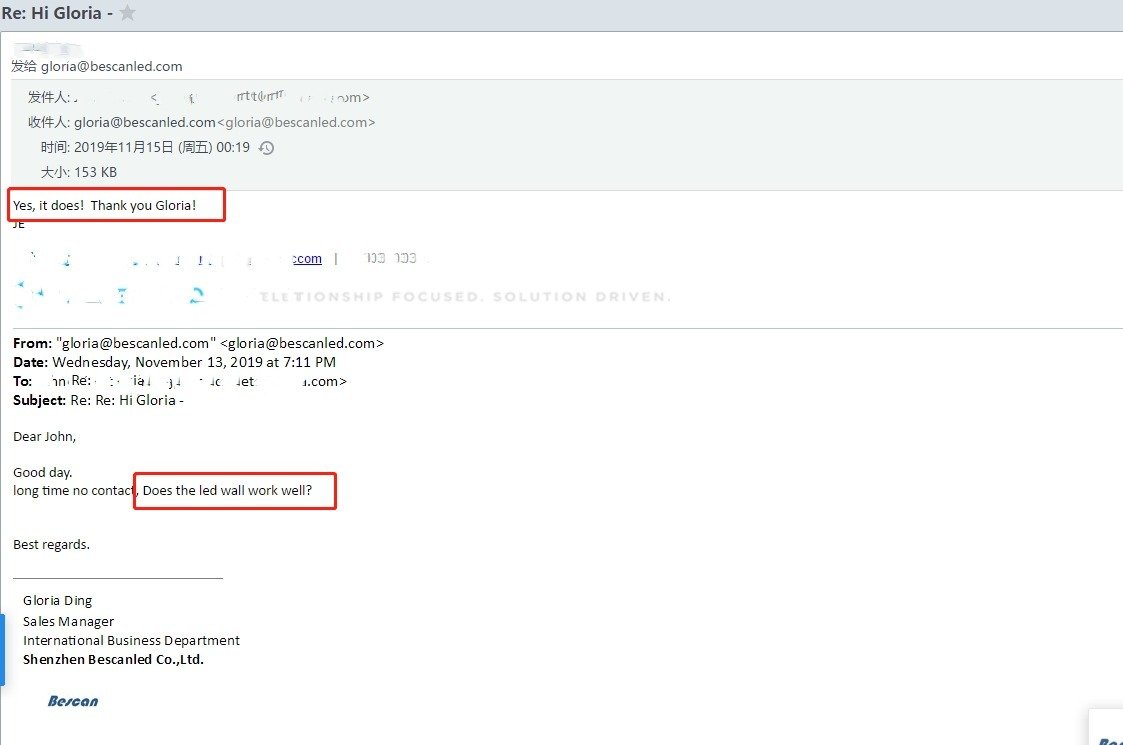Click the 大小: 153 KB size field
Image resolution: width=1123 pixels, height=745 pixels.
(x=79, y=173)
